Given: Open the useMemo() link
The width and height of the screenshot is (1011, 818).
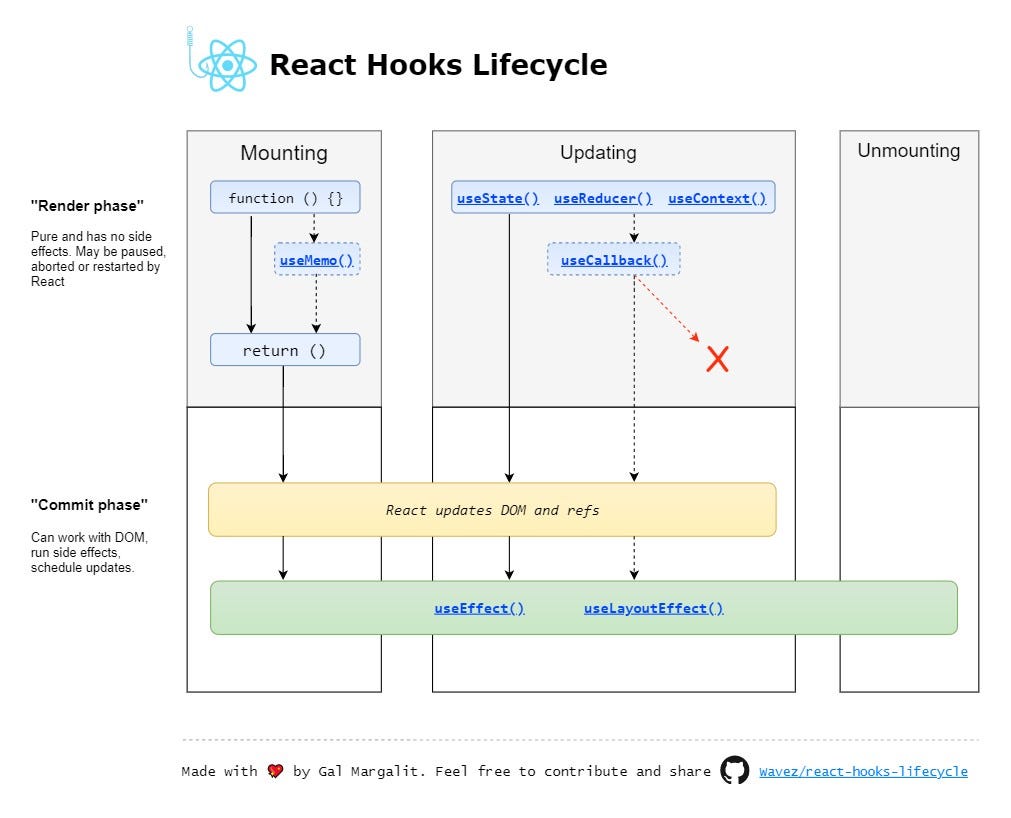Looking at the screenshot, I should [x=317, y=260].
